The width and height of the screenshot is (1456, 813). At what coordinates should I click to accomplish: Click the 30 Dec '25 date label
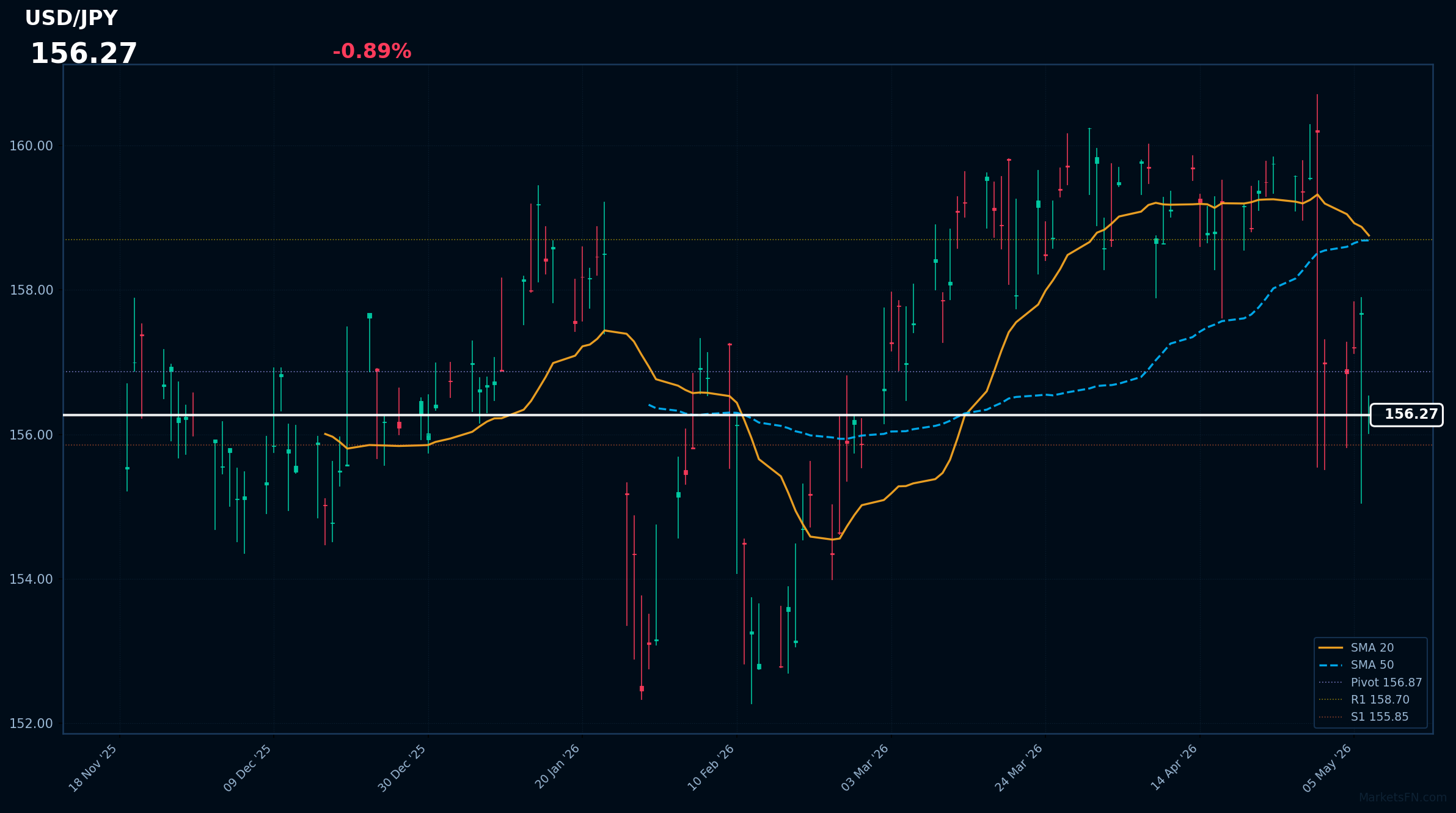pyautogui.click(x=402, y=768)
